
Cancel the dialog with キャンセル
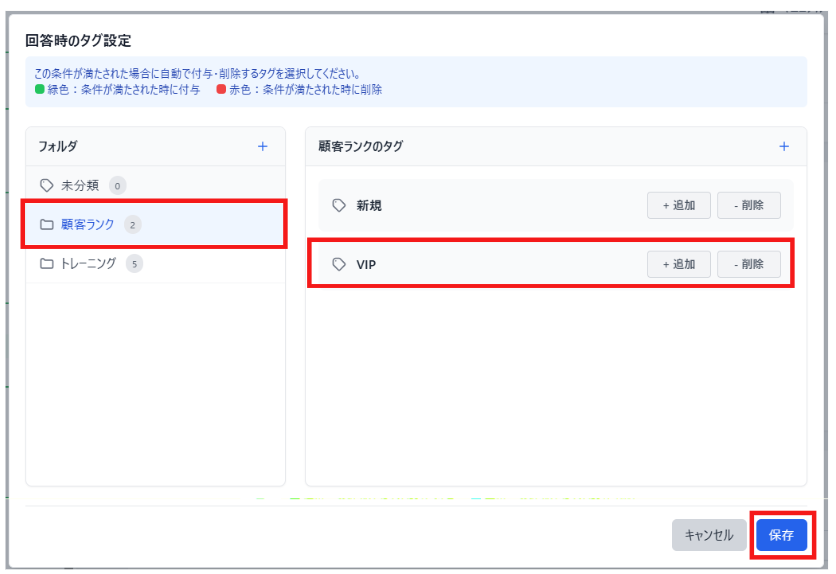709,535
